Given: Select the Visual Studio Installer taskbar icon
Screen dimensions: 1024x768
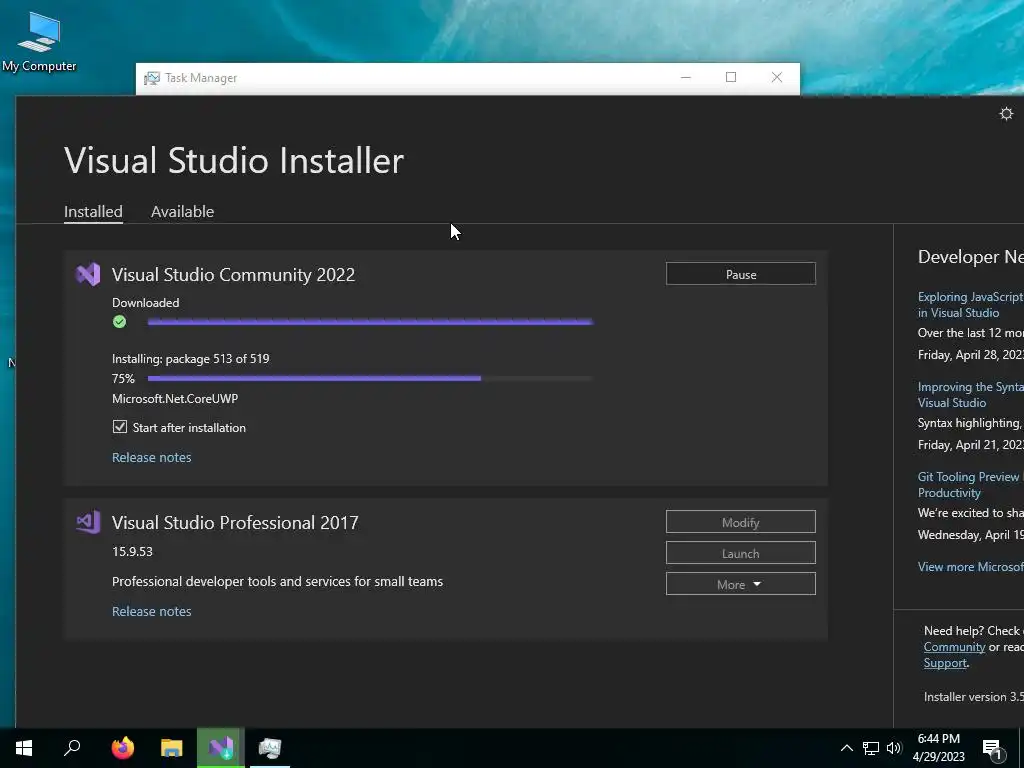Looking at the screenshot, I should (221, 748).
